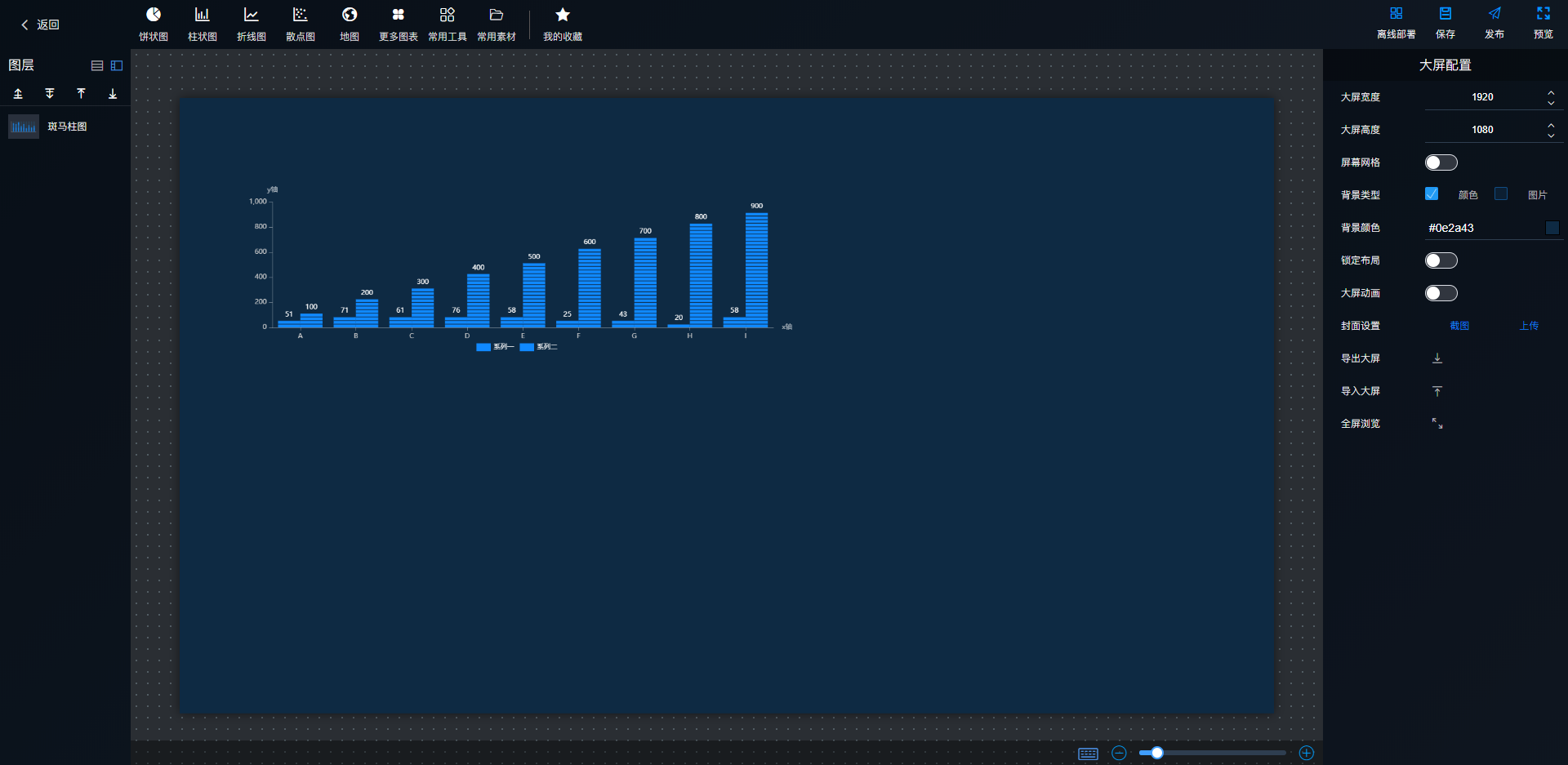Click the 上传 cover link
This screenshot has width=1568, height=765.
pos(1529,326)
